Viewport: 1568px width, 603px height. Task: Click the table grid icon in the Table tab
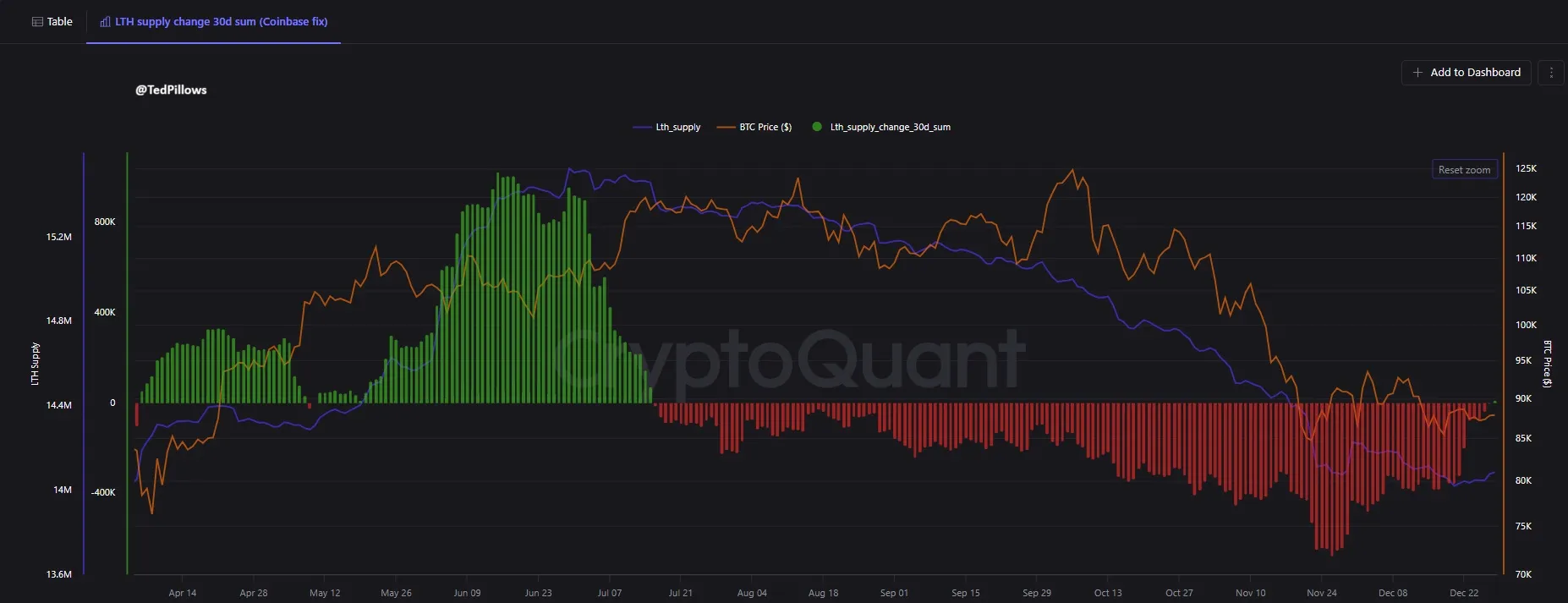pos(37,22)
